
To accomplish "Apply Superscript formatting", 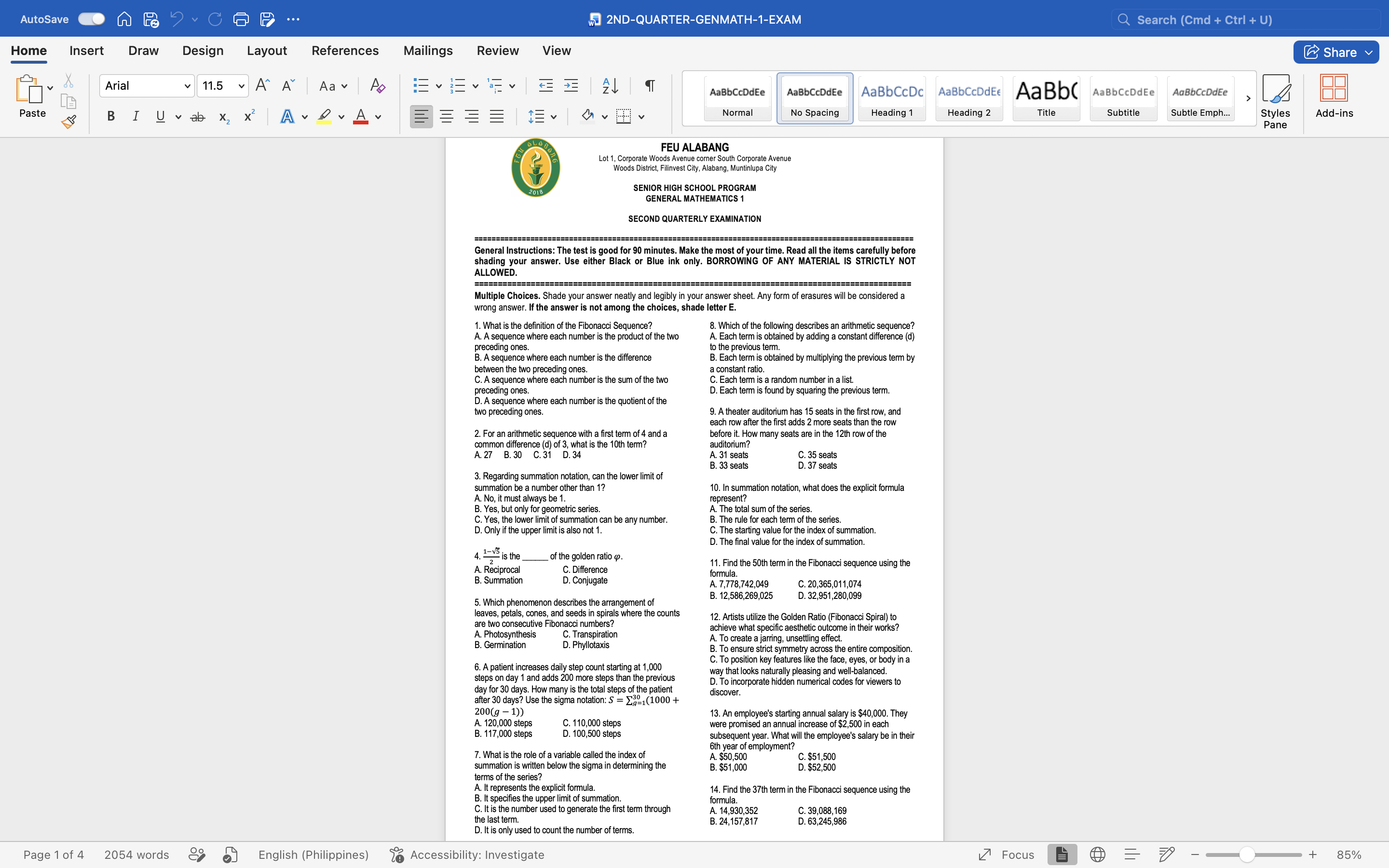I will (249, 116).
